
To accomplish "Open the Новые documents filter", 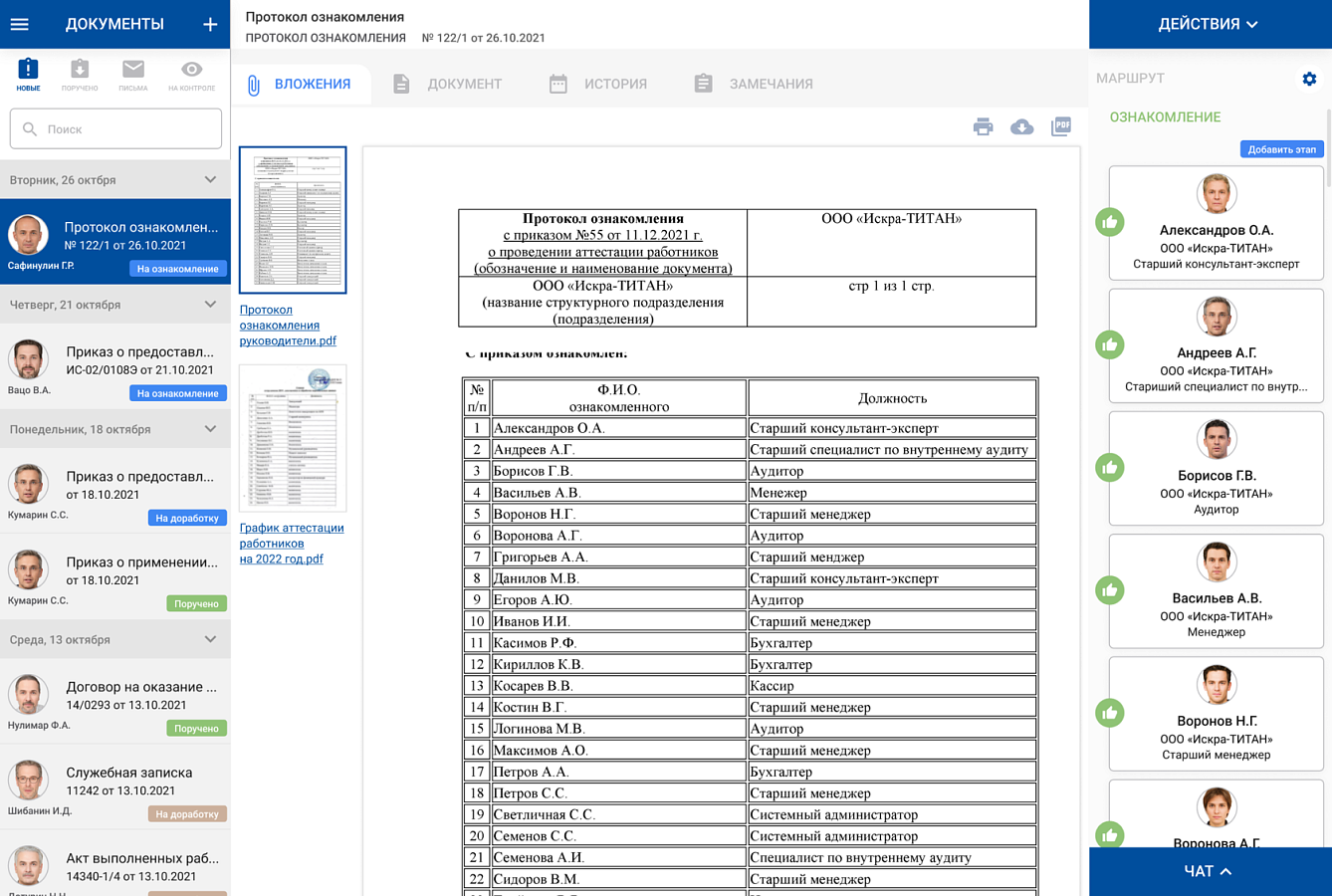I will [x=28, y=75].
